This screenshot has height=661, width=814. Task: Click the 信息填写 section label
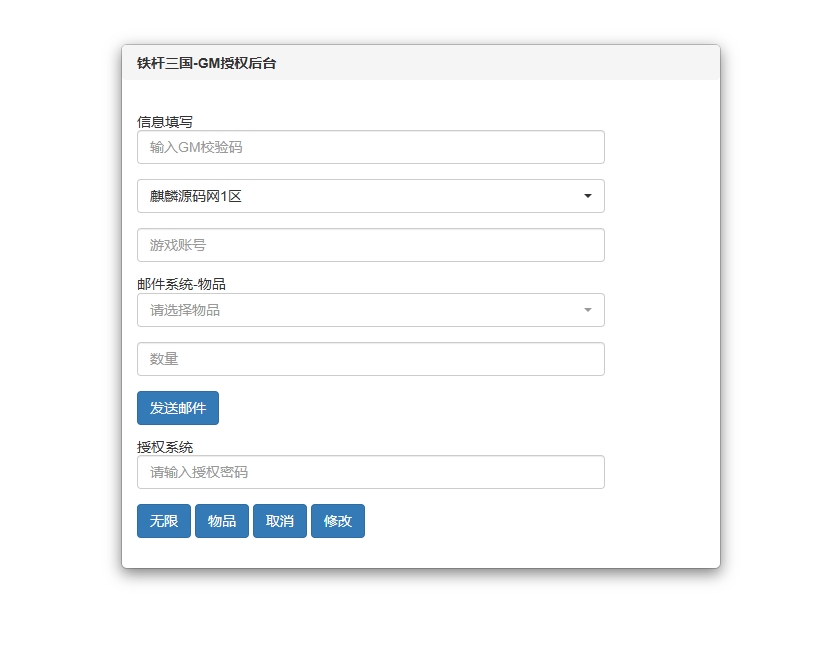(x=165, y=122)
